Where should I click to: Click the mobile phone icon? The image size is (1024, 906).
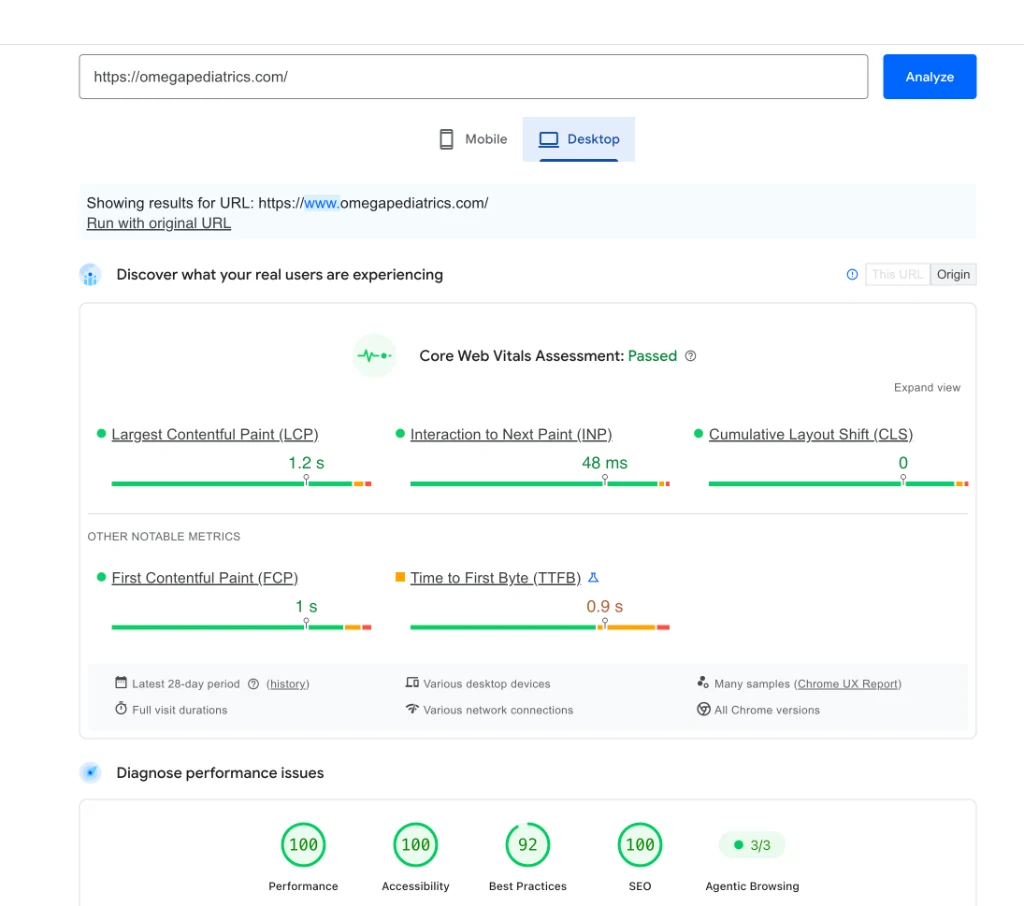[446, 139]
